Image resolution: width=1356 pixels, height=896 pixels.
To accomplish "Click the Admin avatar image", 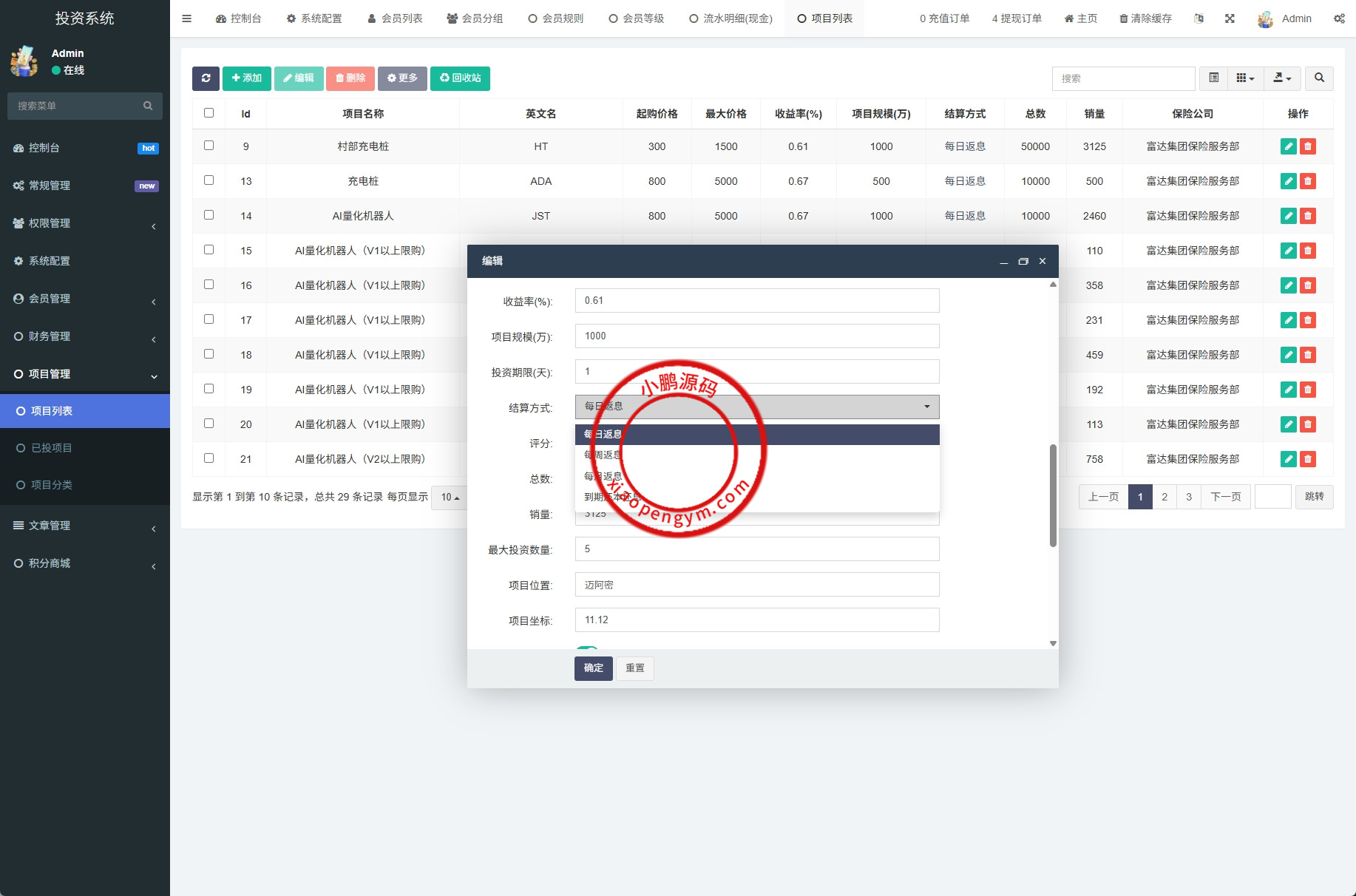I will click(x=1265, y=18).
